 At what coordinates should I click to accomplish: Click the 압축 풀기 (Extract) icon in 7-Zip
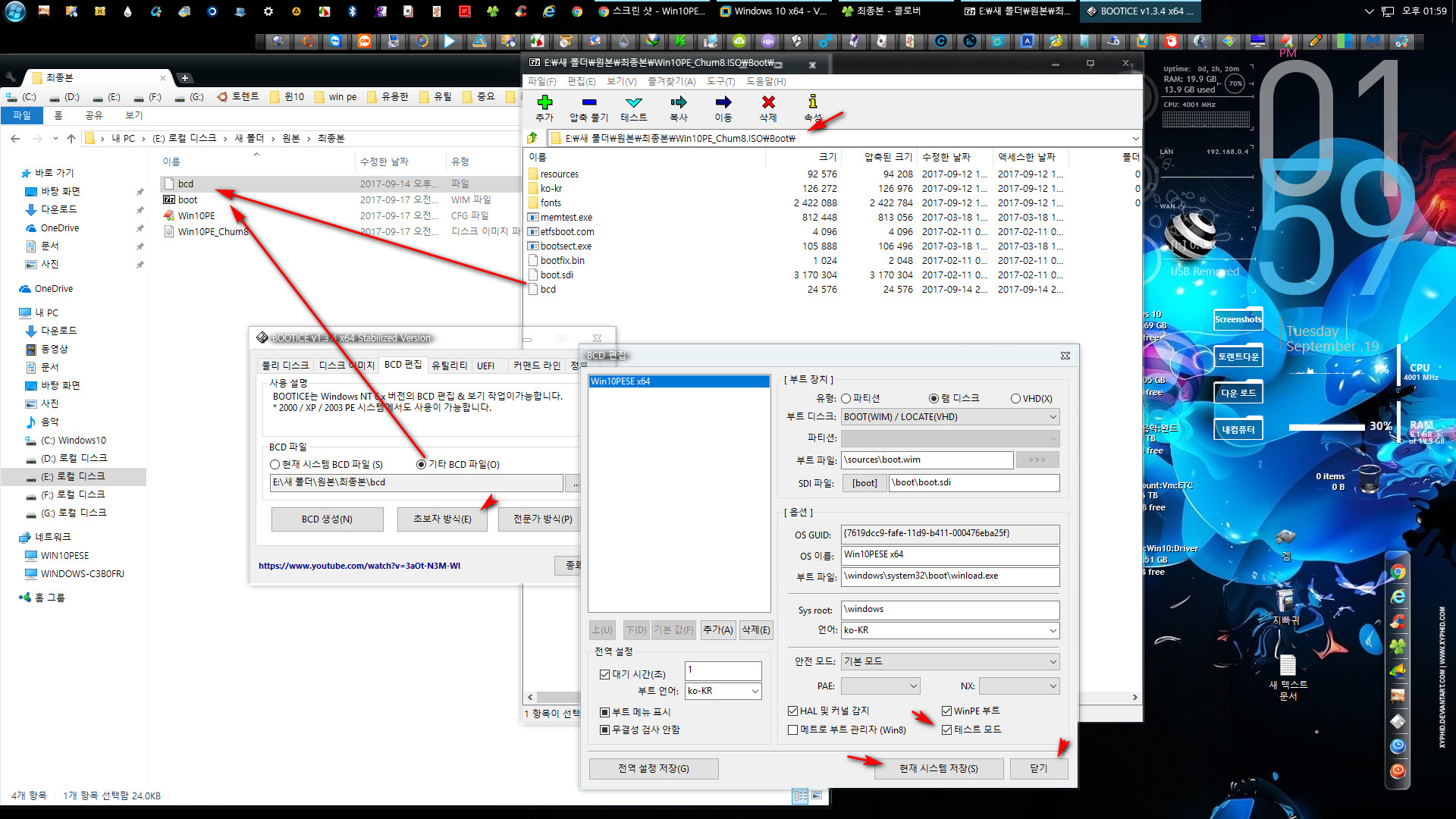(x=589, y=102)
